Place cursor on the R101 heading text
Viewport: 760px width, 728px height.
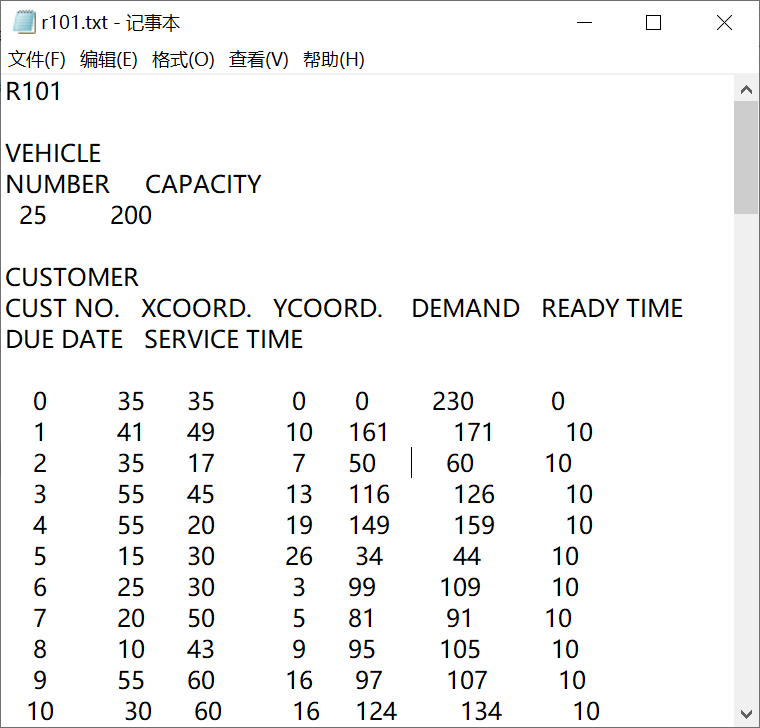34,92
